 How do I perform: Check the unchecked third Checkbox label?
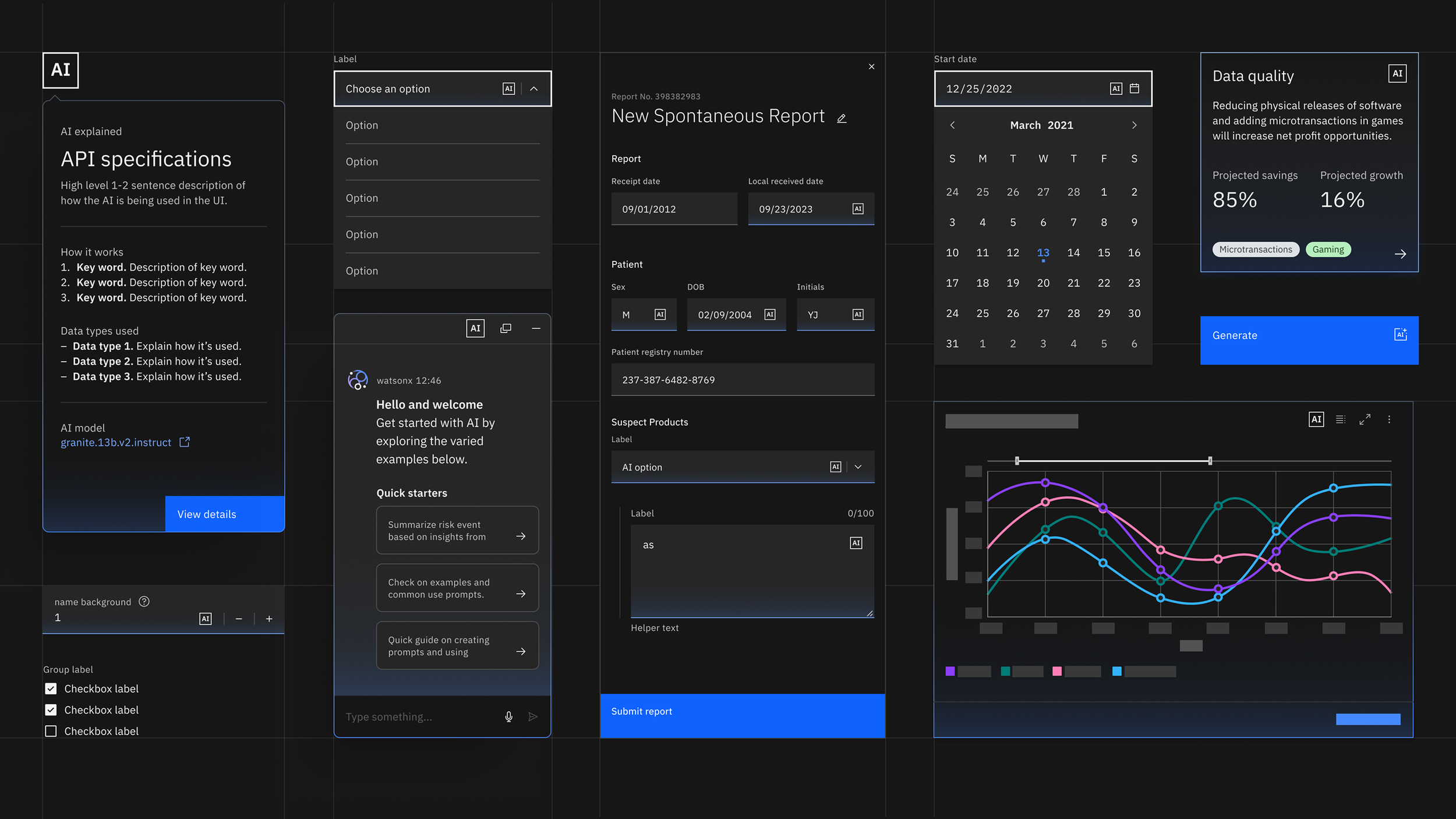click(x=51, y=731)
